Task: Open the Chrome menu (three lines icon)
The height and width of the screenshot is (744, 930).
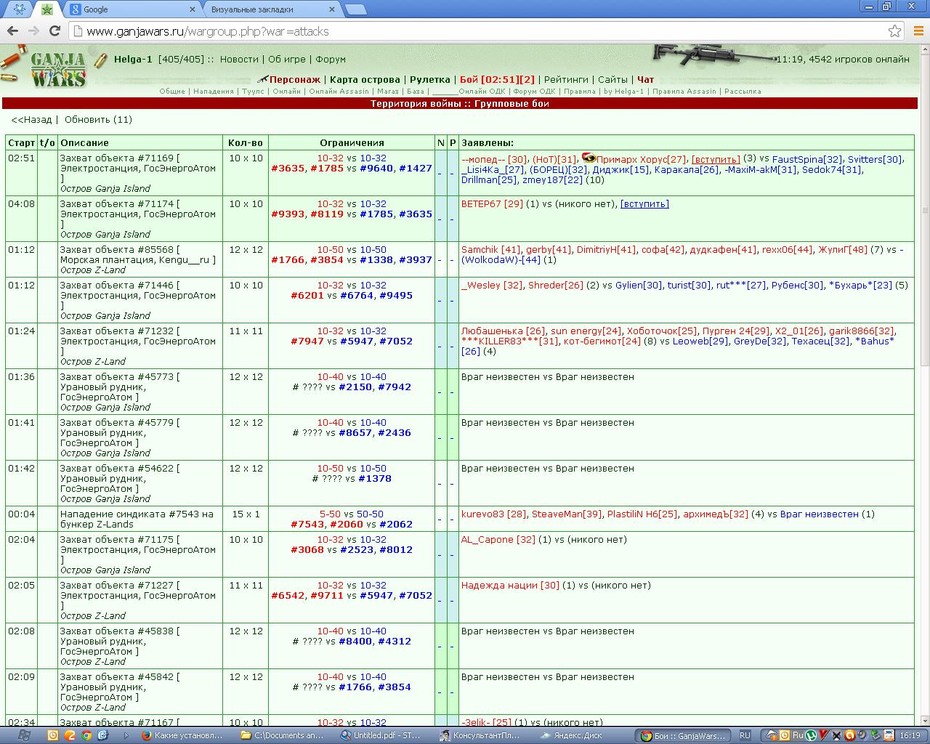Action: 918,31
